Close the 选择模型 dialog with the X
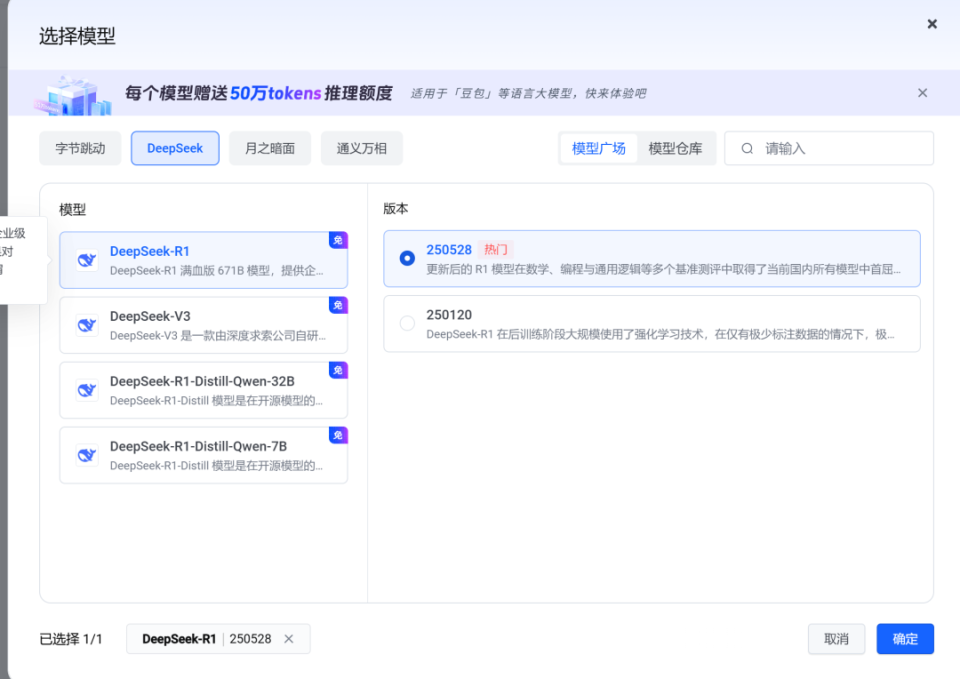This screenshot has height=679, width=960. coord(932,24)
